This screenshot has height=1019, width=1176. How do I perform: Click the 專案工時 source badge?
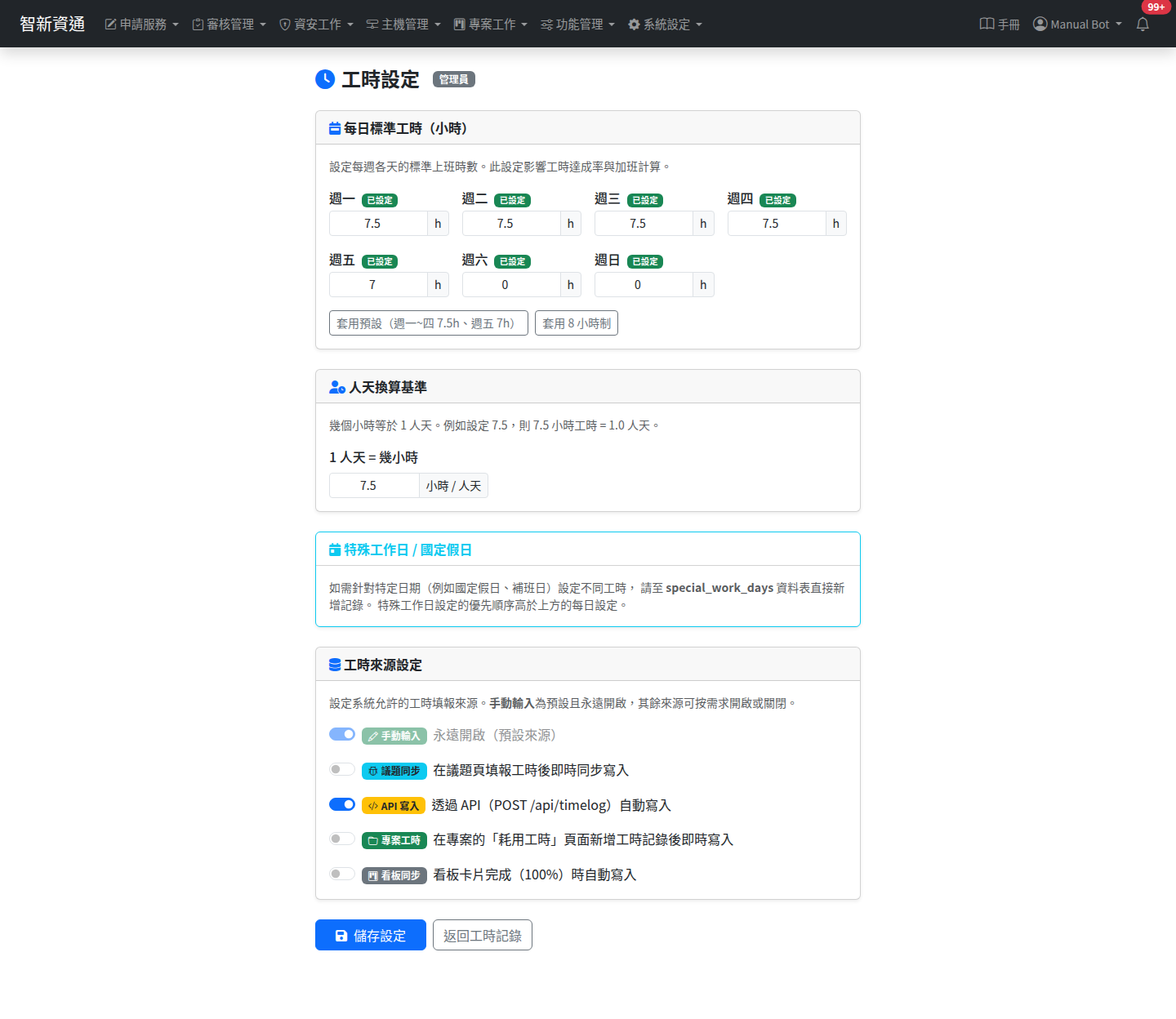coord(394,840)
